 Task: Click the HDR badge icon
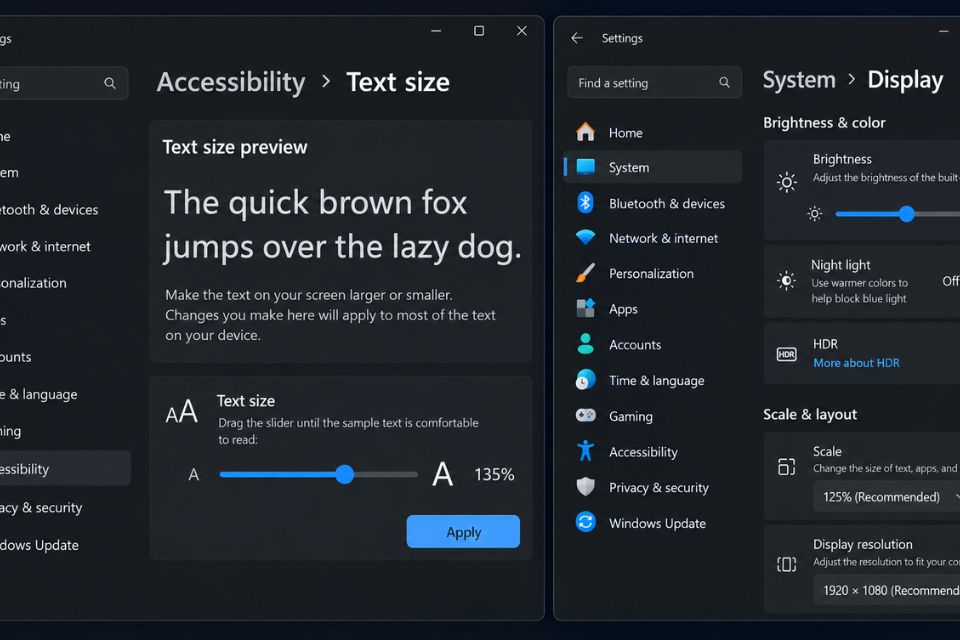787,354
